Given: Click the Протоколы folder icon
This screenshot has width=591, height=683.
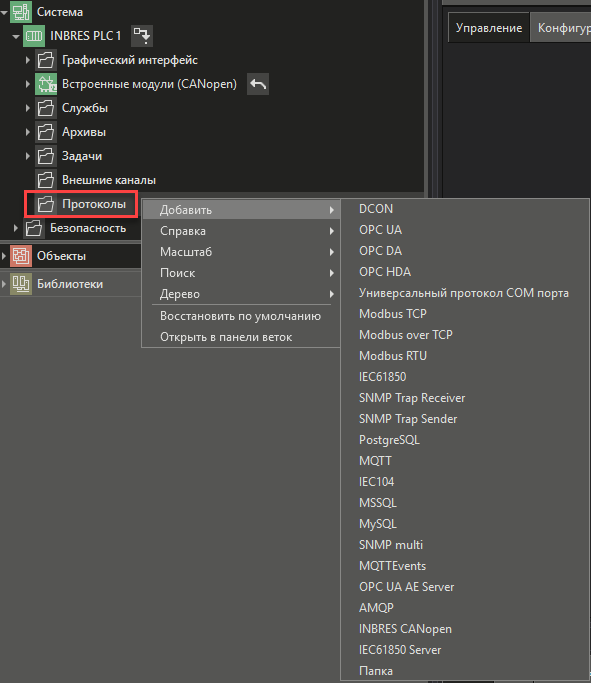Looking at the screenshot, I should tap(46, 204).
